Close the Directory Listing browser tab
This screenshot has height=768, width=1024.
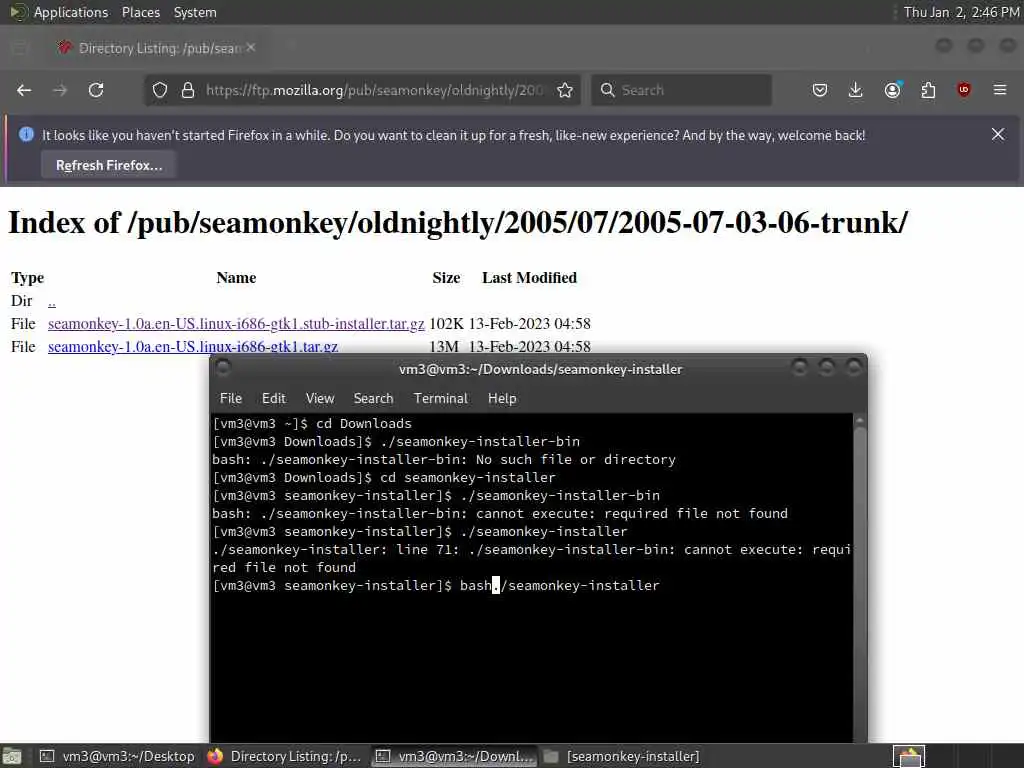click(x=251, y=48)
